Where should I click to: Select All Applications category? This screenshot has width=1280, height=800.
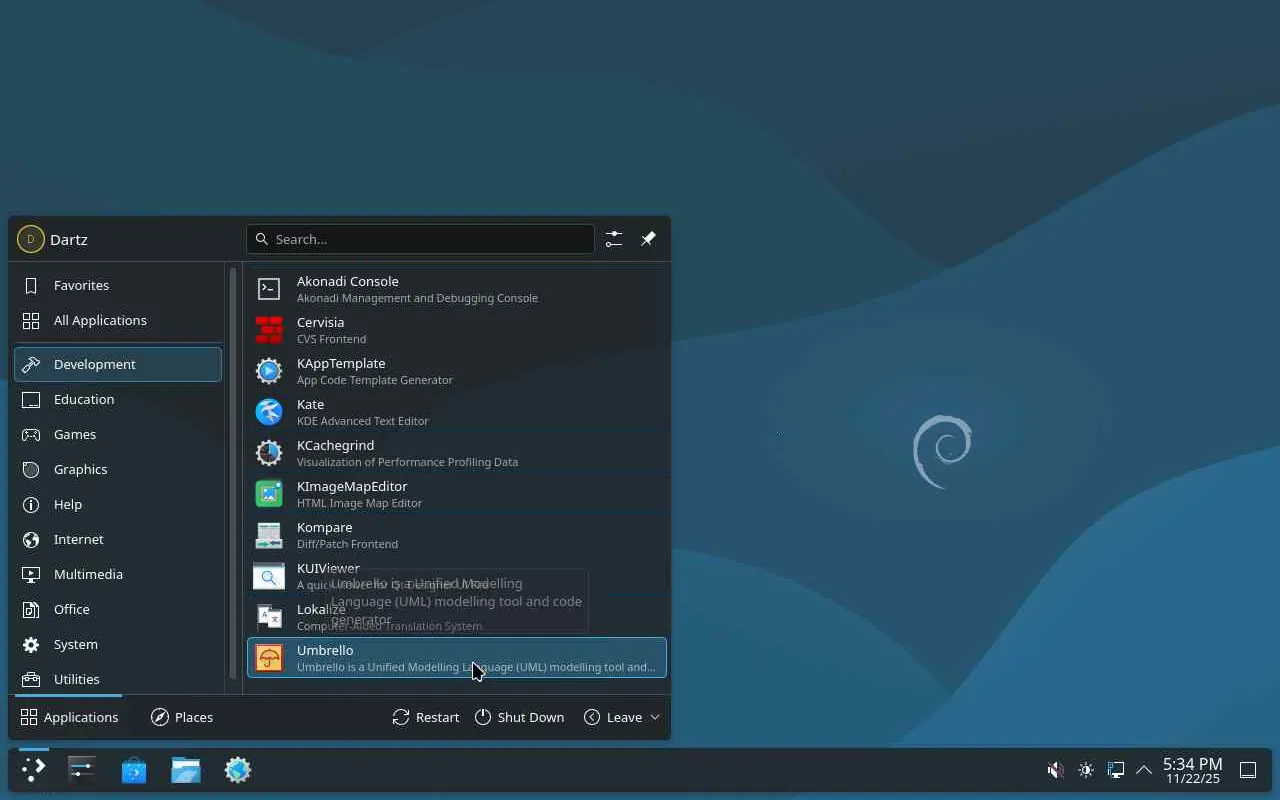pyautogui.click(x=118, y=320)
